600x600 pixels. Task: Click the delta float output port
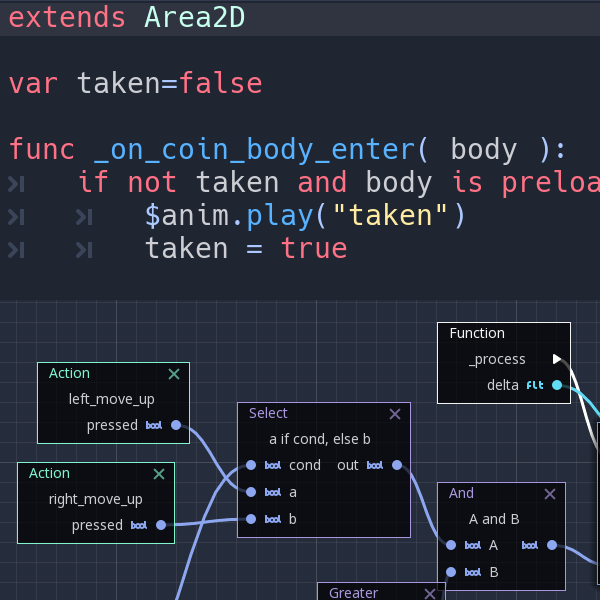557,385
